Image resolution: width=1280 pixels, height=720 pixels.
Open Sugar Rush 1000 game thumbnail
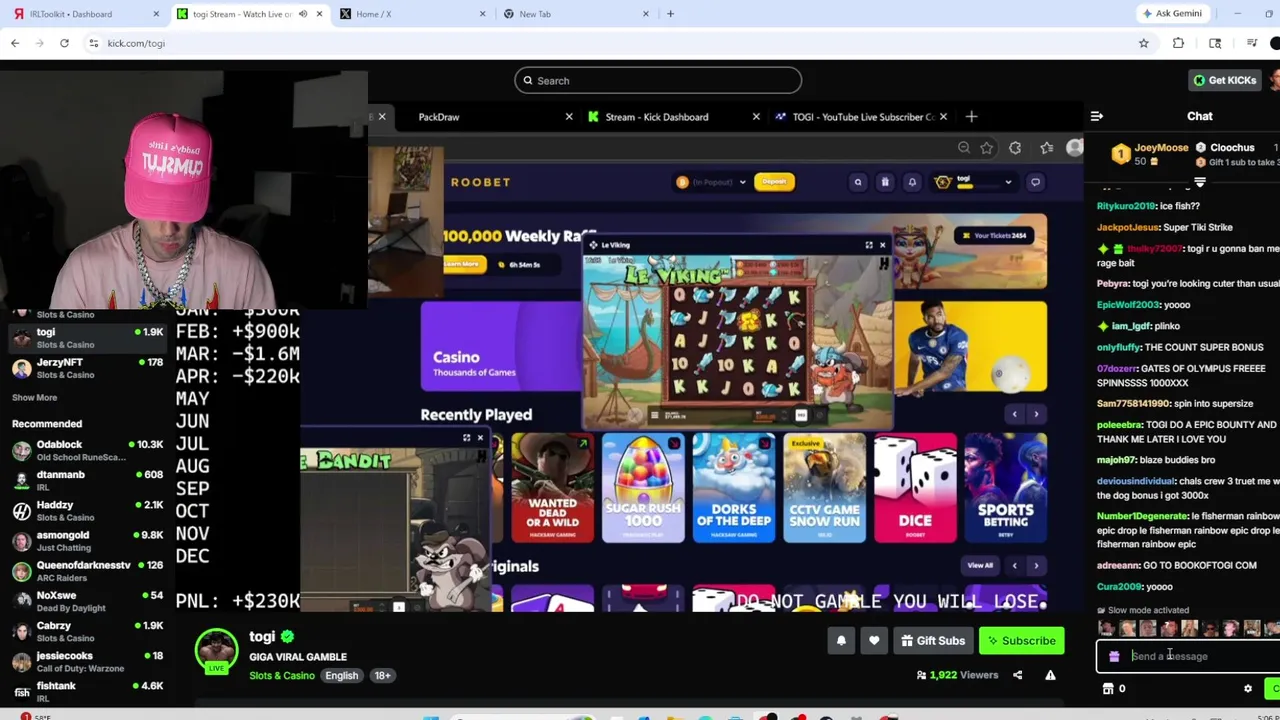[643, 488]
